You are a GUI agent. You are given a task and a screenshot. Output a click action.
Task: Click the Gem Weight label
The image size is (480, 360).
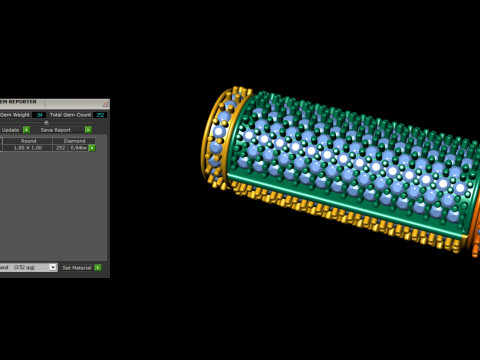pyautogui.click(x=15, y=115)
